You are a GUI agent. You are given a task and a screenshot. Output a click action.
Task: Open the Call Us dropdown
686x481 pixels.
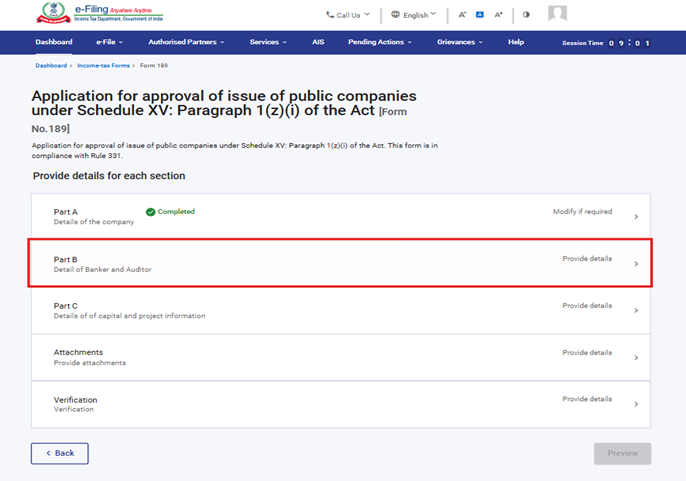pyautogui.click(x=348, y=15)
